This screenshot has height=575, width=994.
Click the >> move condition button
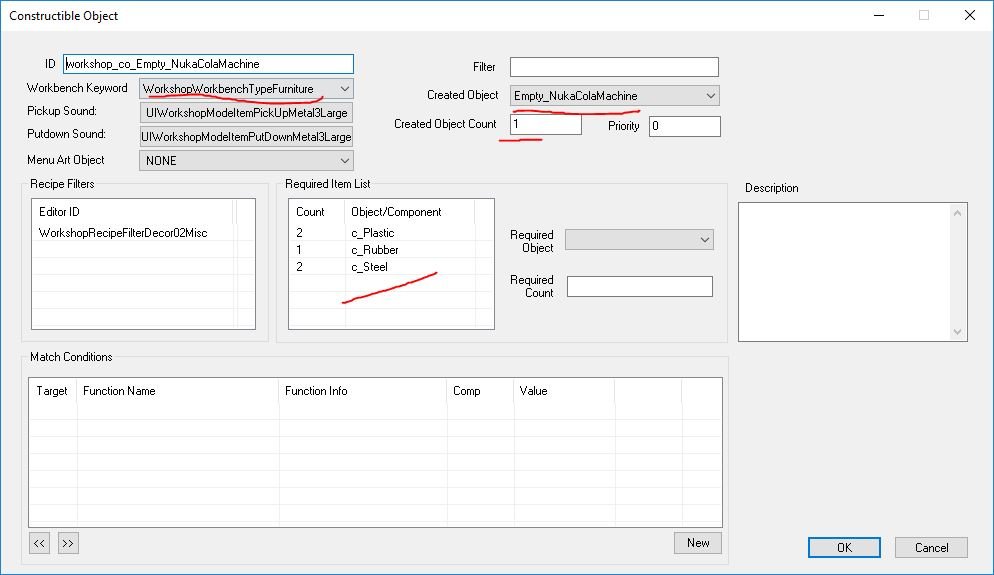(68, 543)
